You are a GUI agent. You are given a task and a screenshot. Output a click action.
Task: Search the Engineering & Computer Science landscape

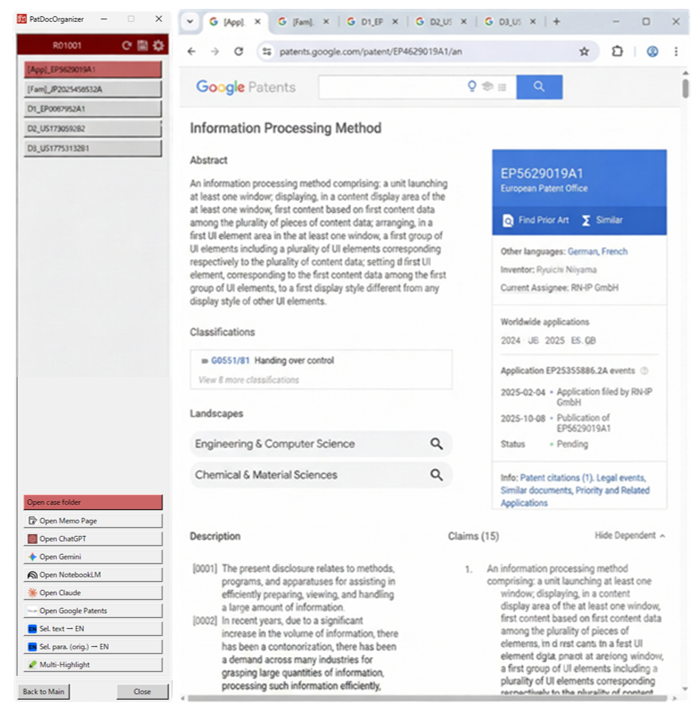(x=321, y=444)
